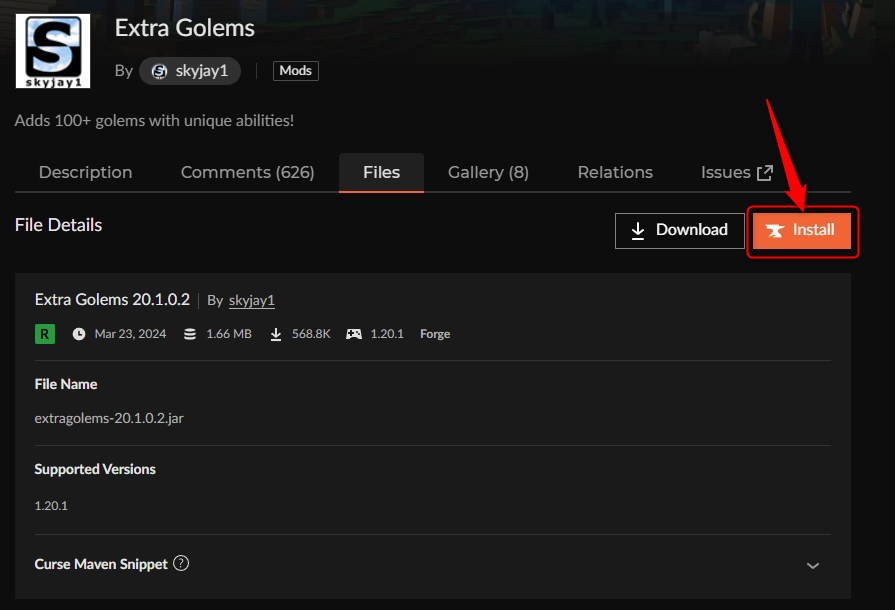Click the game version 1.20.1 in the metadata row
This screenshot has height=610, width=895.
pos(387,334)
